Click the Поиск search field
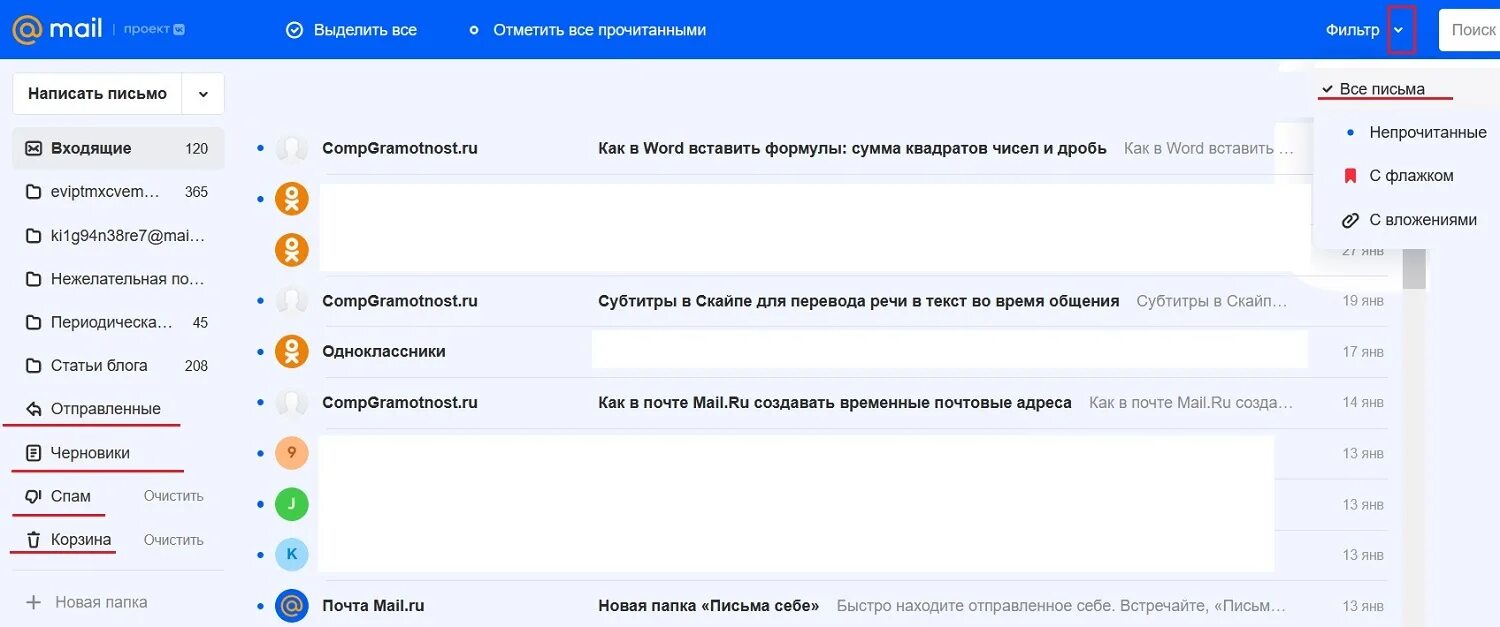 pos(1469,30)
